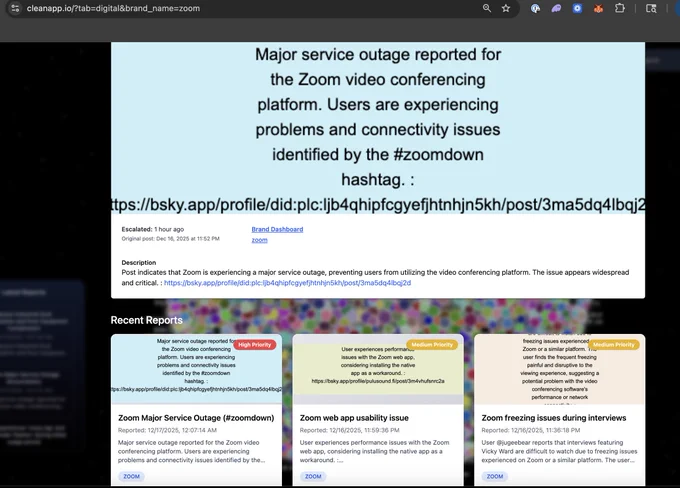Click the large blue outage report banner

(378, 128)
